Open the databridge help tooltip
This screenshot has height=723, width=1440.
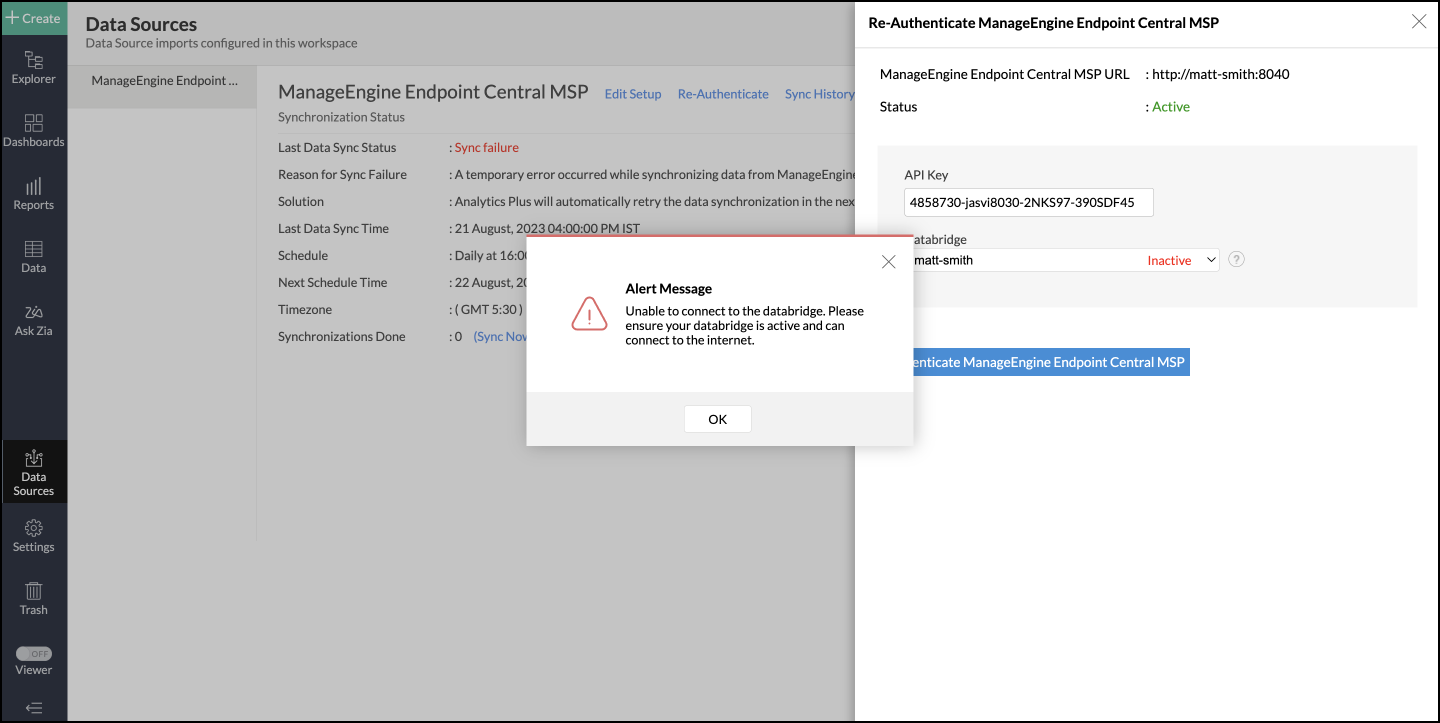tap(1236, 259)
